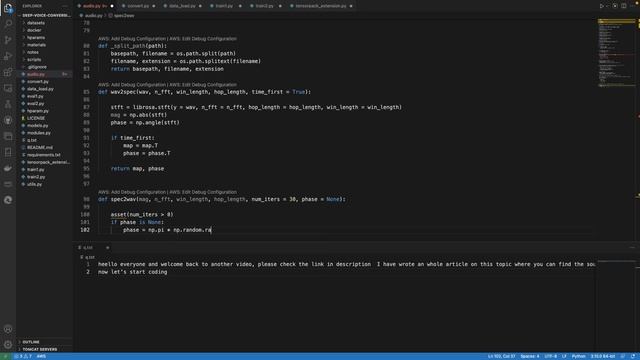Image resolution: width=640 pixels, height=360 pixels.
Task: Click spec2wav symbol in the breadcrumb
Action: coord(124,16)
